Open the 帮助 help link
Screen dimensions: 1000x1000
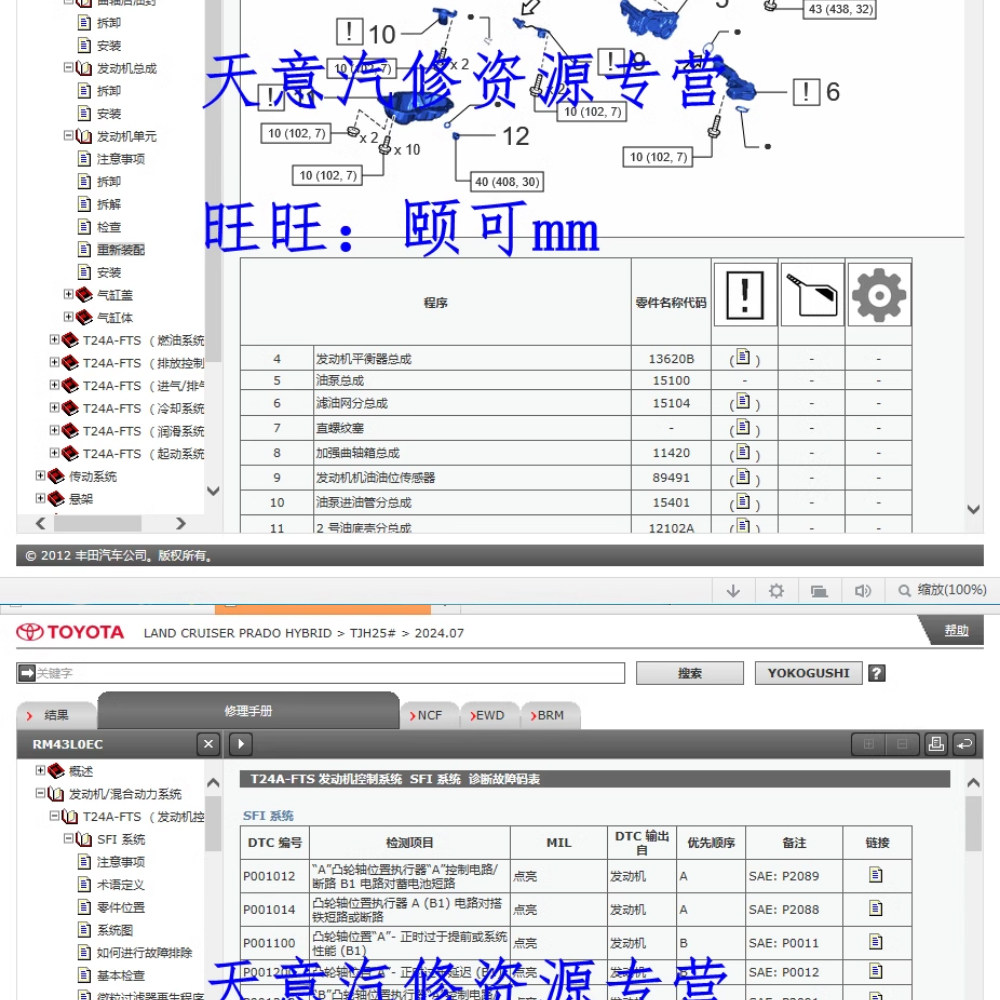[x=956, y=630]
